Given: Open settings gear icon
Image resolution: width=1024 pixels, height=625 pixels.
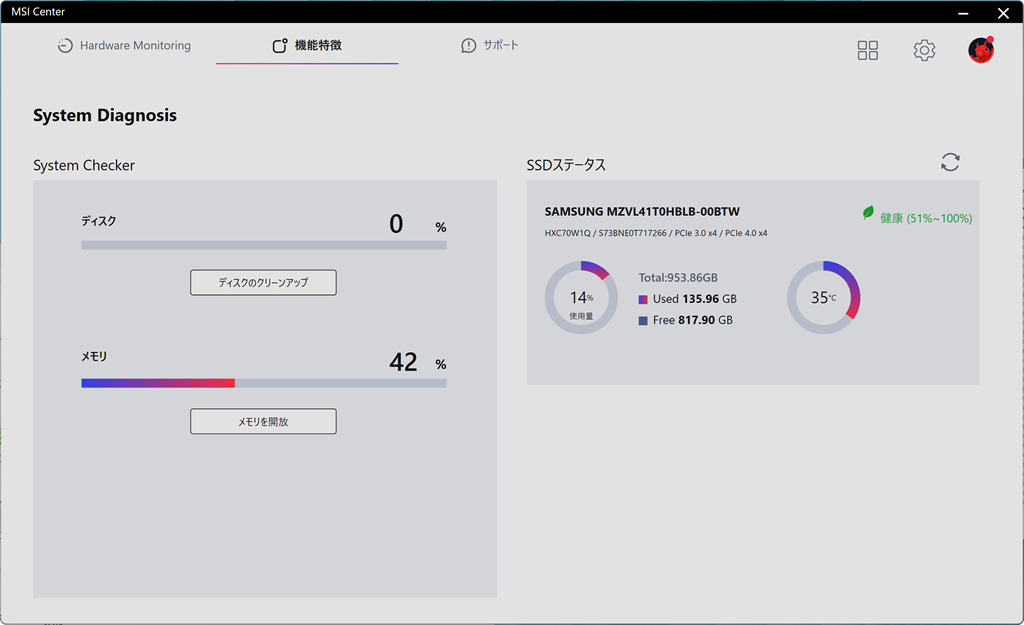Looking at the screenshot, I should click(924, 50).
